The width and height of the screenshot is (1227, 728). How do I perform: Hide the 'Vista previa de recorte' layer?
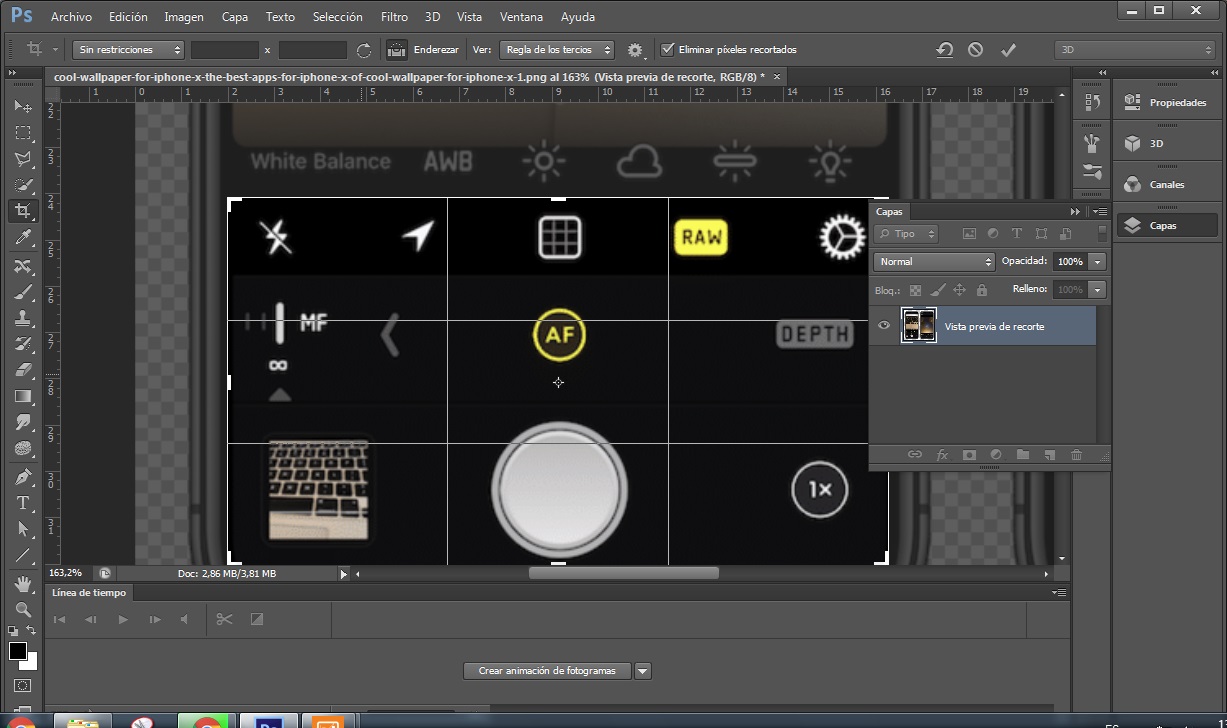pos(884,326)
